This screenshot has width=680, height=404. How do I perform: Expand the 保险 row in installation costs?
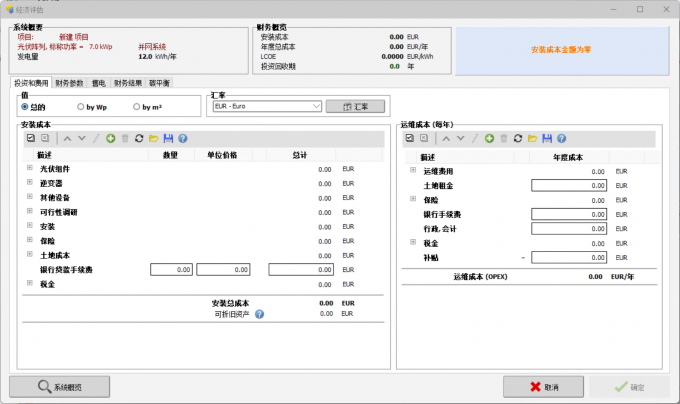coord(29,239)
